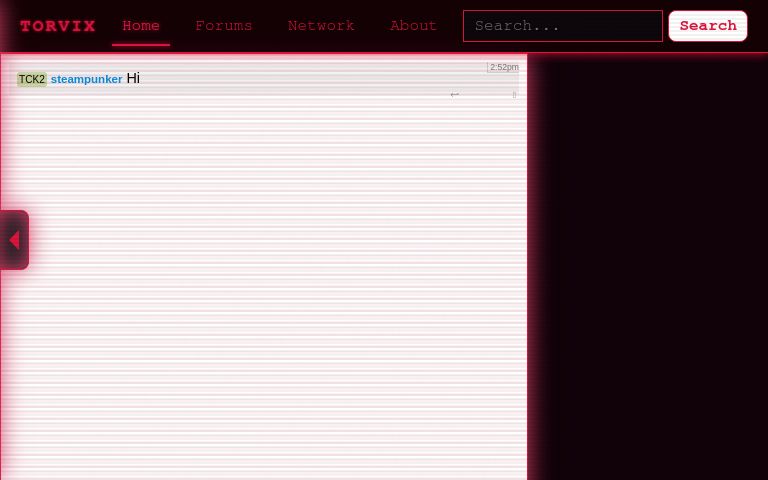Click empty navbar space between About and Search field
The width and height of the screenshot is (768, 480).
pyautogui.click(x=450, y=26)
